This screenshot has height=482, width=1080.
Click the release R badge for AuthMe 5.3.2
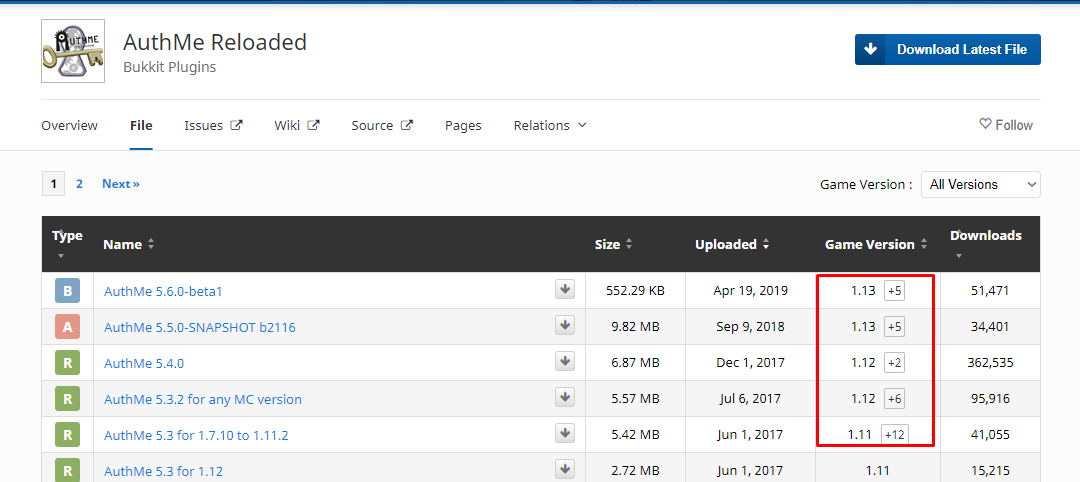[68, 399]
